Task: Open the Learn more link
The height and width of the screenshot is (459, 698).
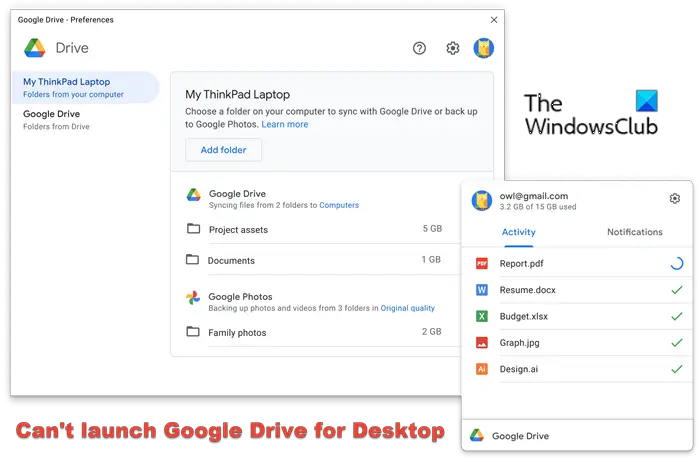Action: 284,124
